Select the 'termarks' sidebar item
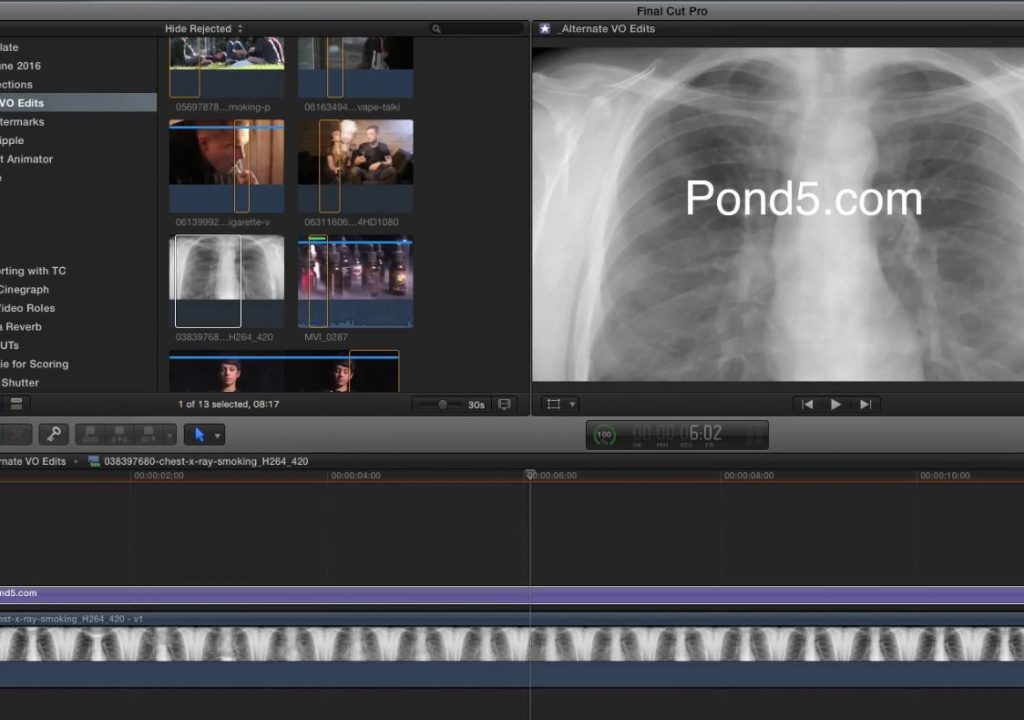This screenshot has height=720, width=1024. (x=22, y=122)
